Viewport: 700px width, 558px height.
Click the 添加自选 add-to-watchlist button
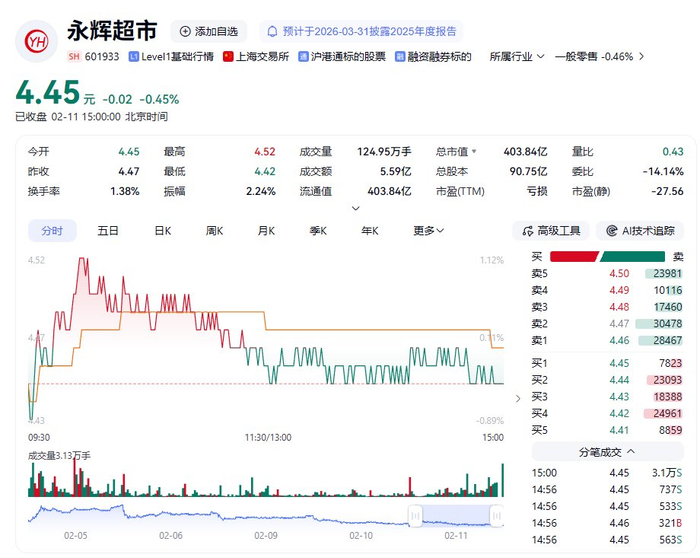(x=208, y=31)
